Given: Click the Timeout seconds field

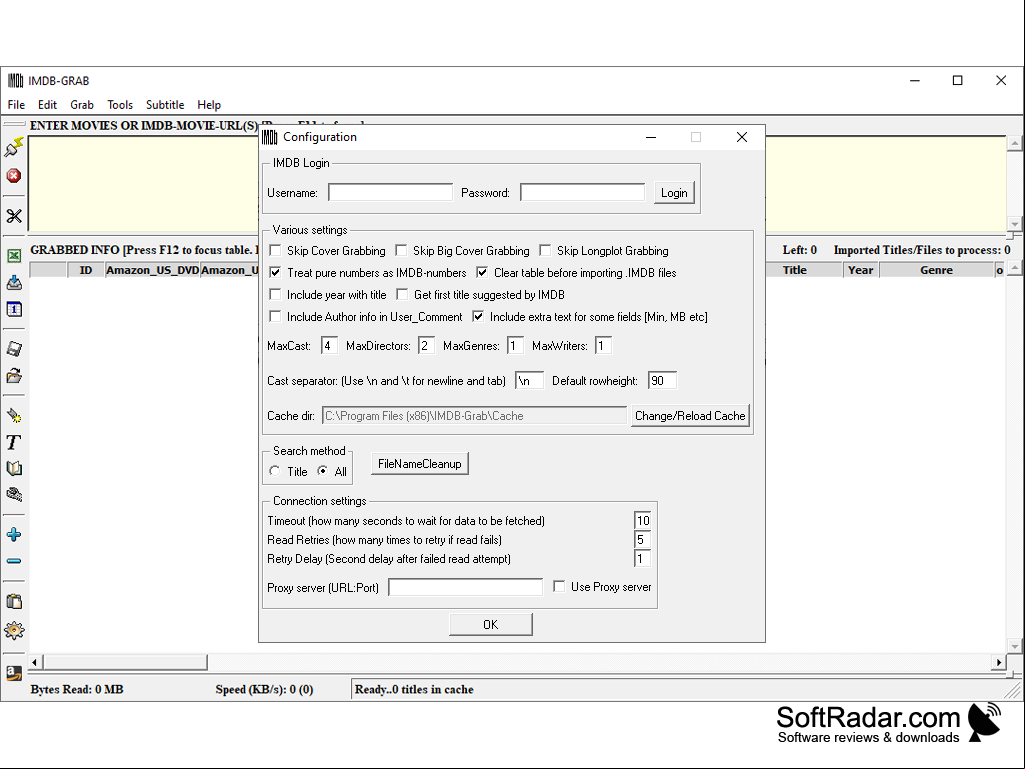Looking at the screenshot, I should (643, 521).
